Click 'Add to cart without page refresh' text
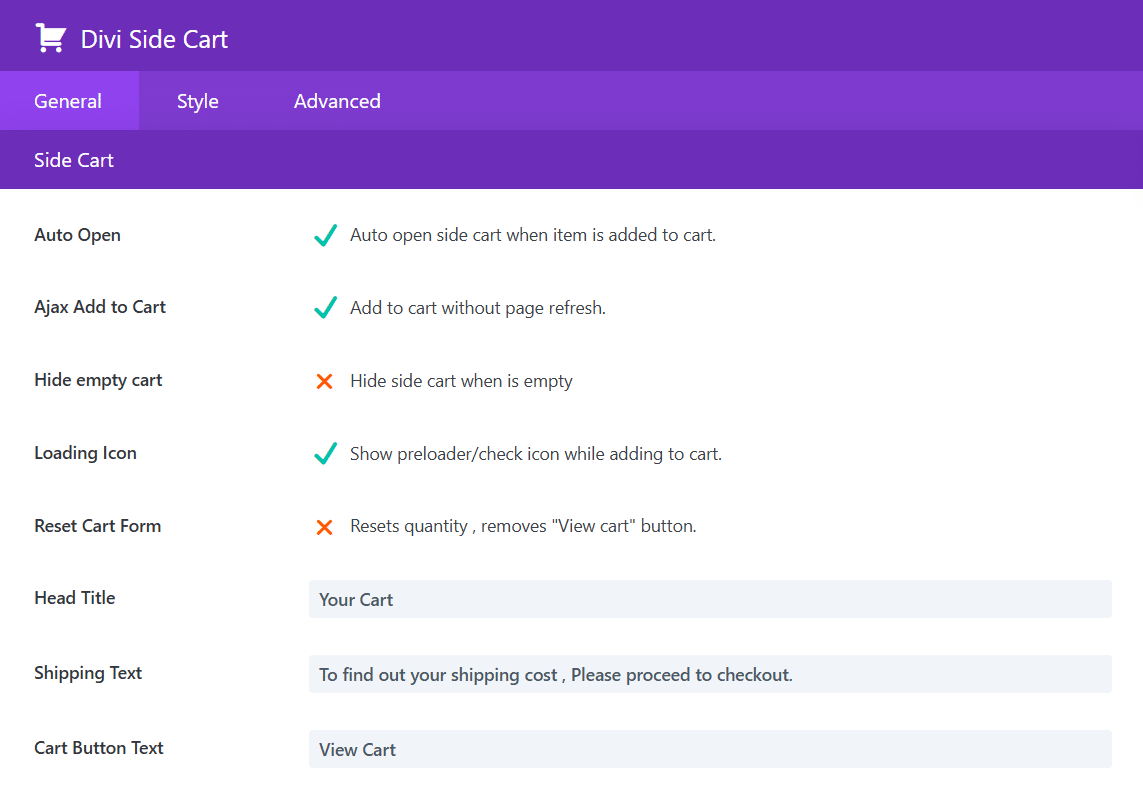1143x791 pixels. point(477,308)
